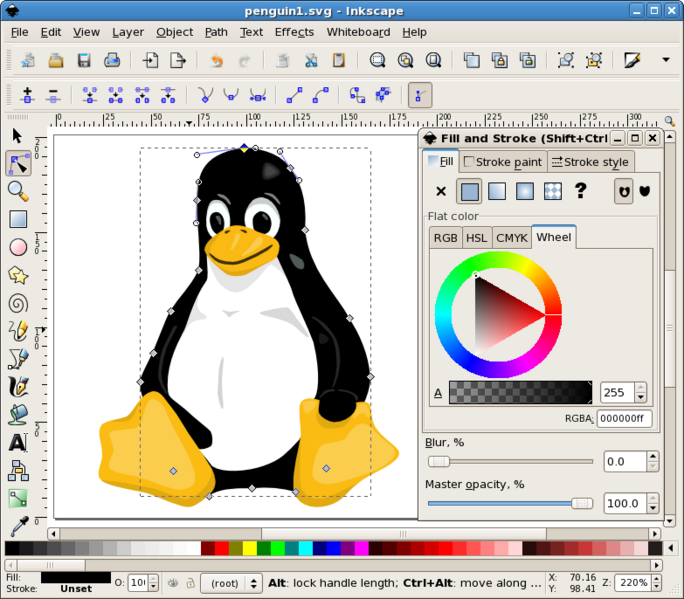
Task: Click Master opacity spinner arrows
Action: (653, 503)
